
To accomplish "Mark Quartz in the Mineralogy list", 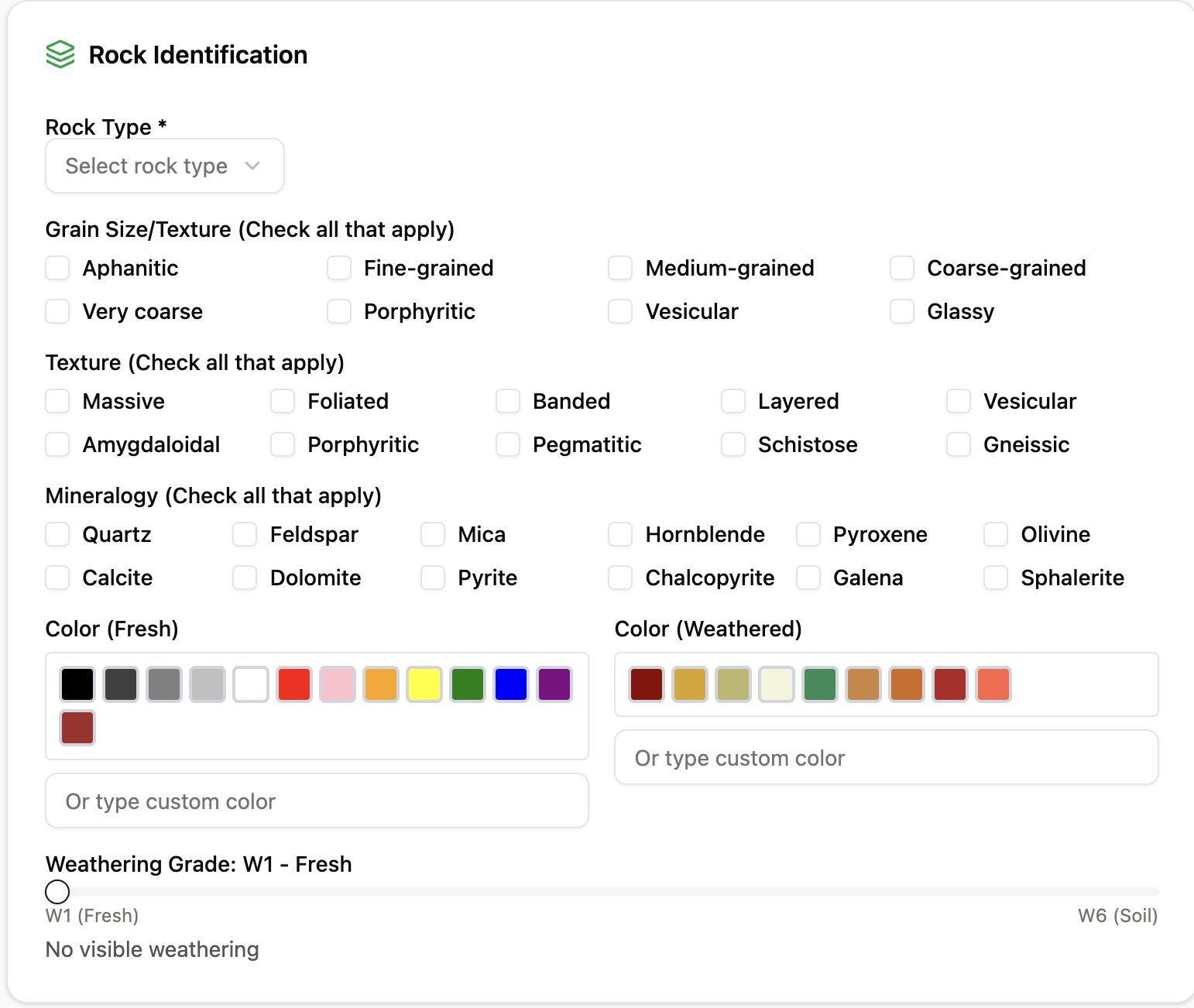I will coord(57,534).
